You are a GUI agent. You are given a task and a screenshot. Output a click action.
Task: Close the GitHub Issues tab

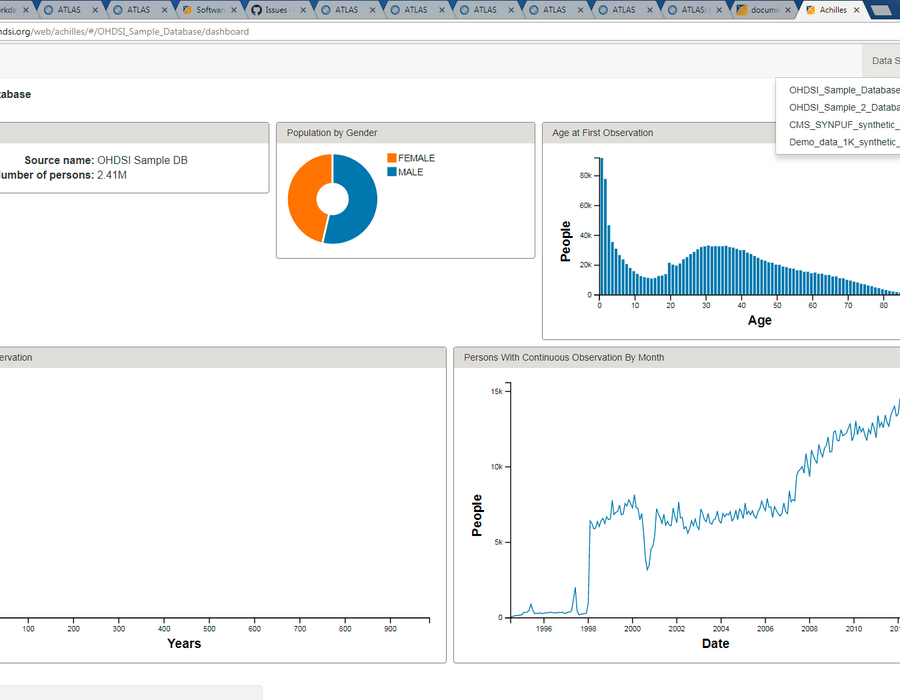303,10
